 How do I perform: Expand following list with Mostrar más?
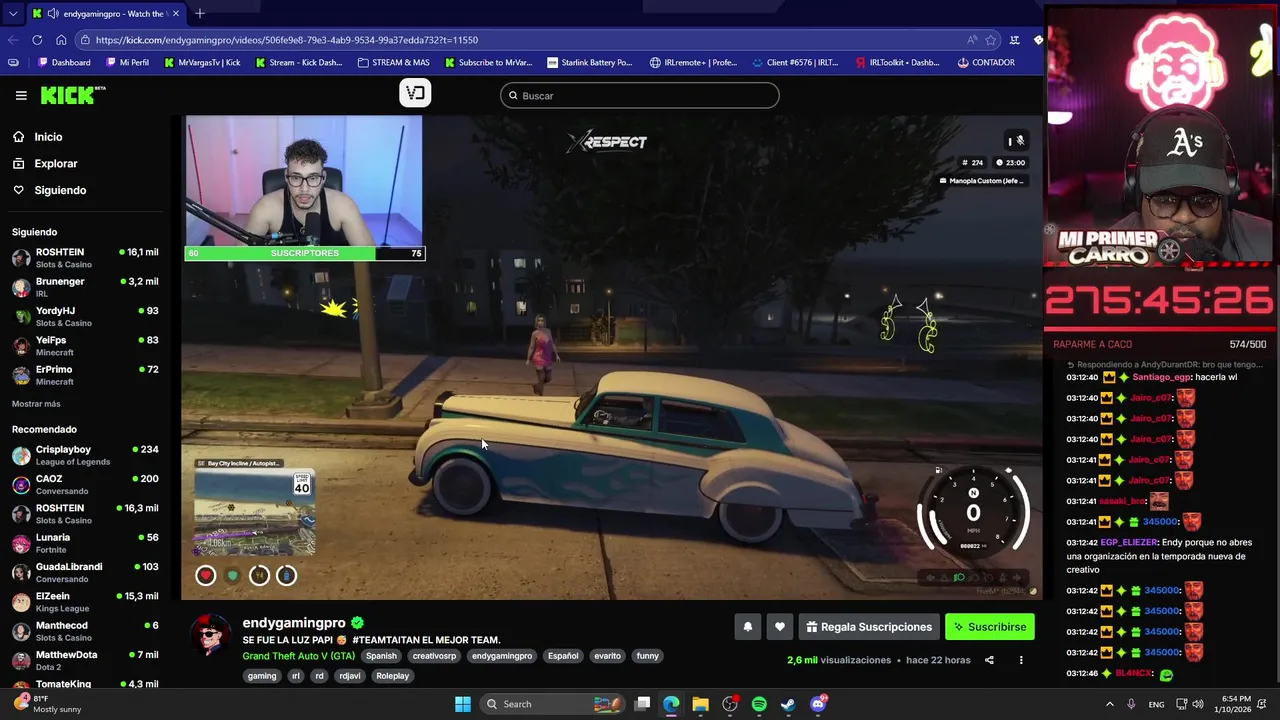(36, 404)
